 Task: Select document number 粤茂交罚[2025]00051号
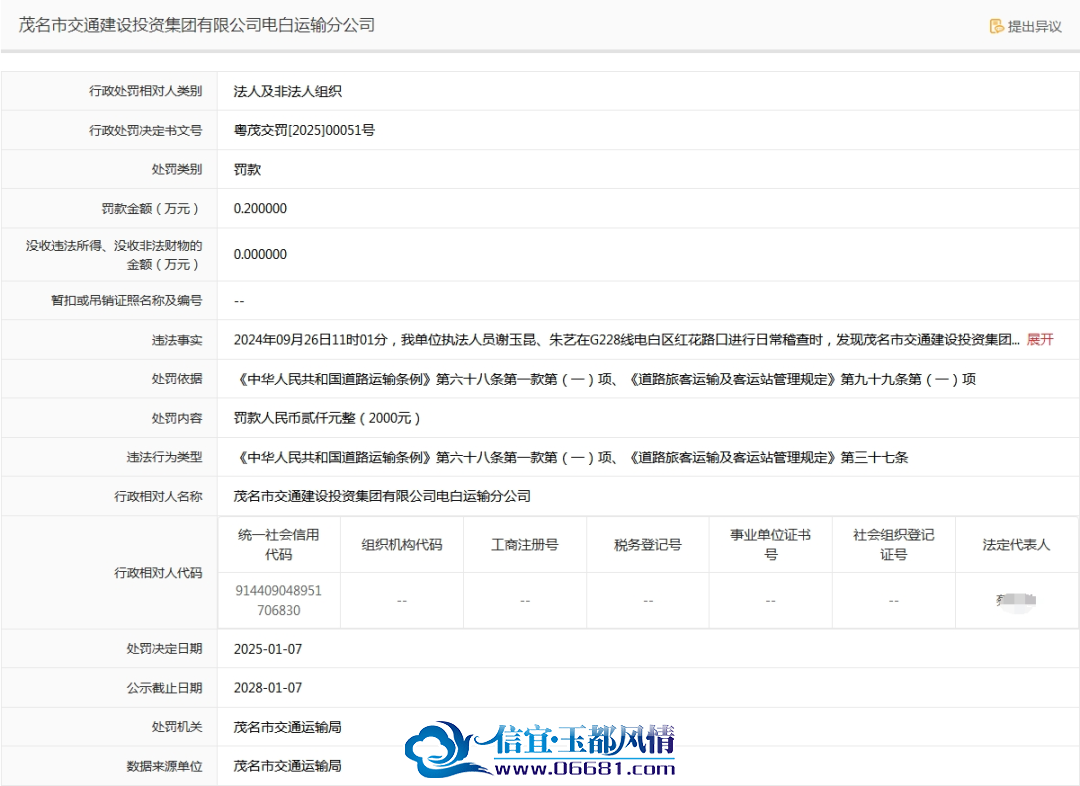(304, 130)
